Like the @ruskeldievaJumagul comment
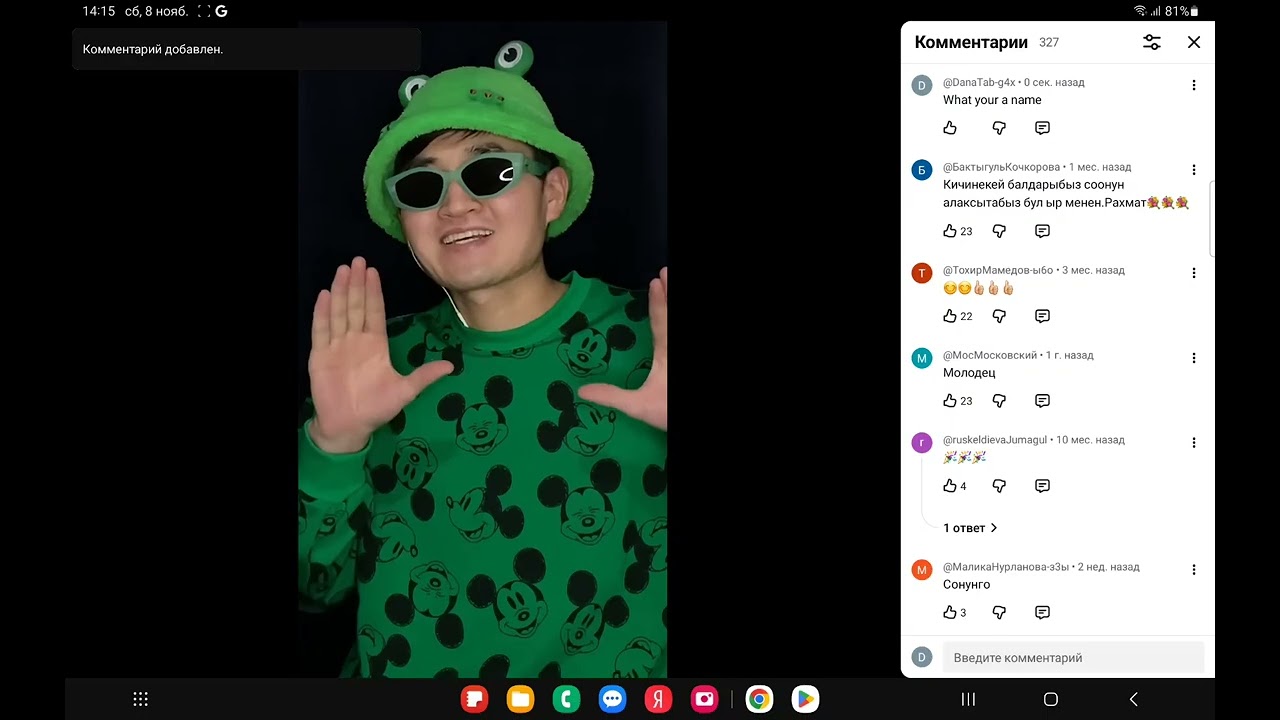This screenshot has height=720, width=1280. [x=950, y=486]
